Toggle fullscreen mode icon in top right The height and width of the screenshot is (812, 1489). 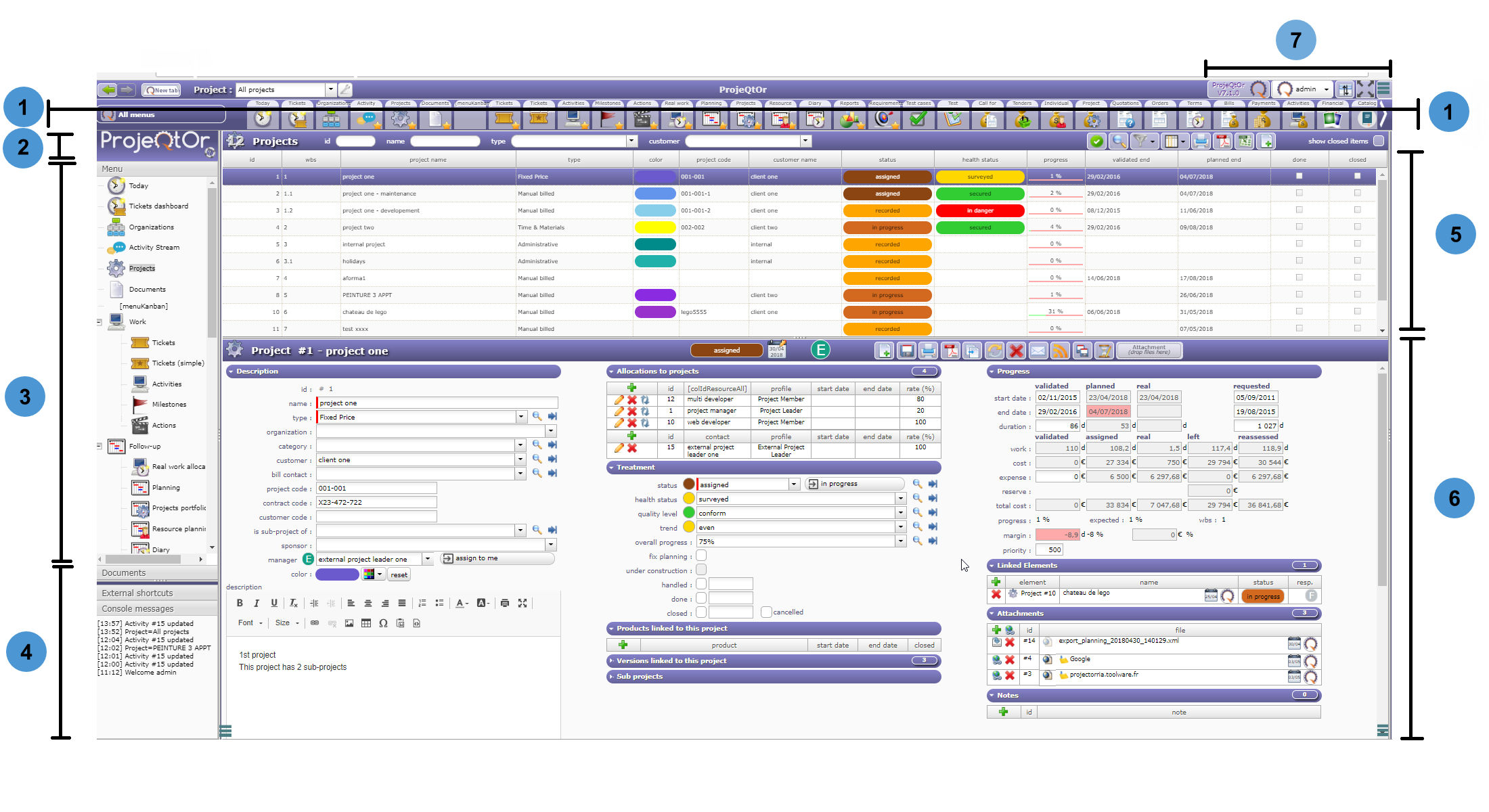tap(1365, 89)
